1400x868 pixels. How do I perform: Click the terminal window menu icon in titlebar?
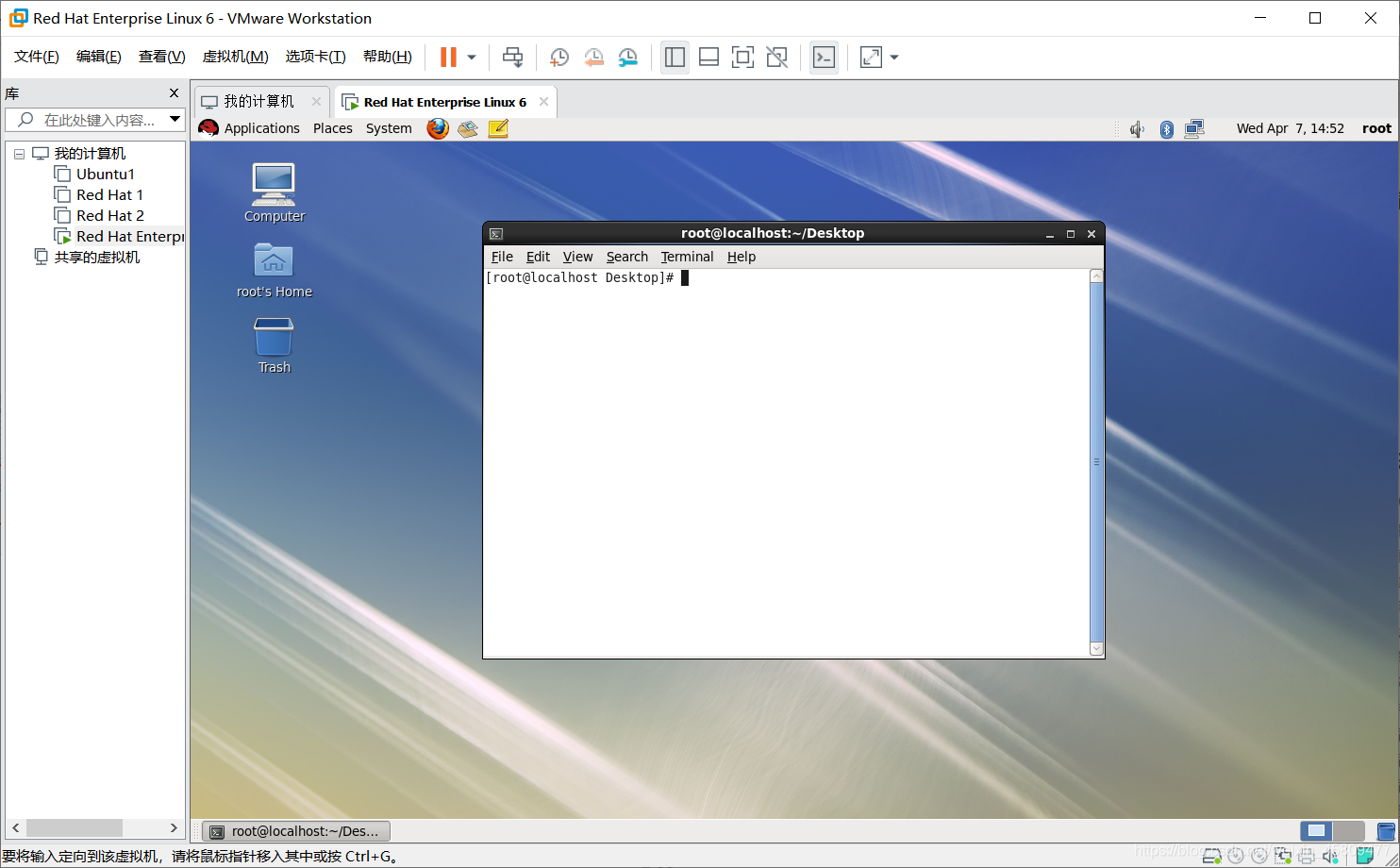pyautogui.click(x=496, y=234)
